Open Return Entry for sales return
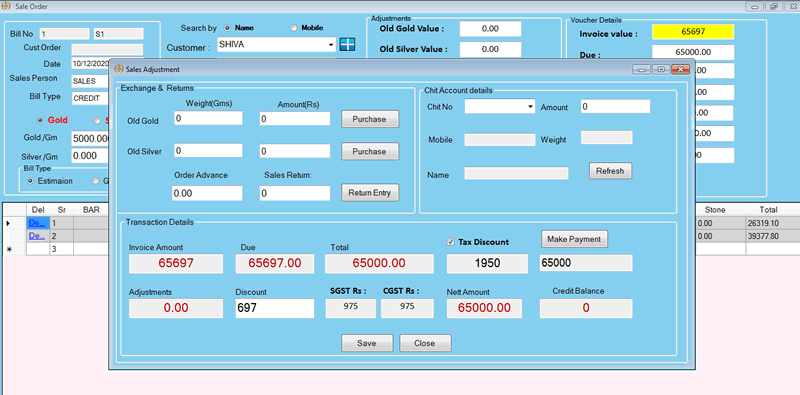Image resolution: width=800 pixels, height=395 pixels. click(370, 193)
